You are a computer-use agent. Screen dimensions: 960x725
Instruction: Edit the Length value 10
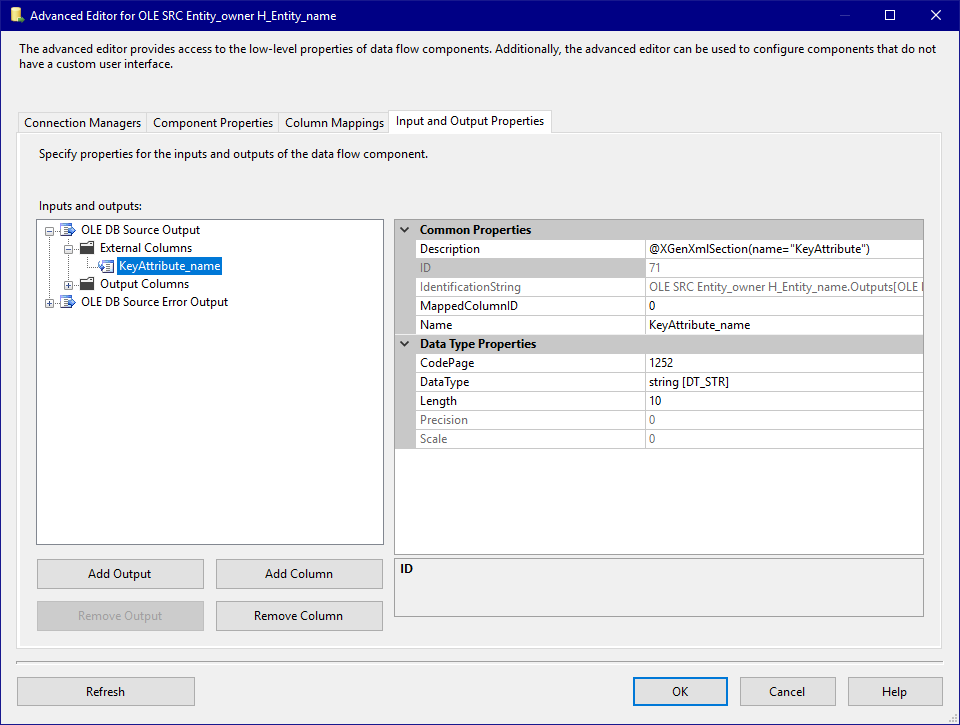pos(784,400)
